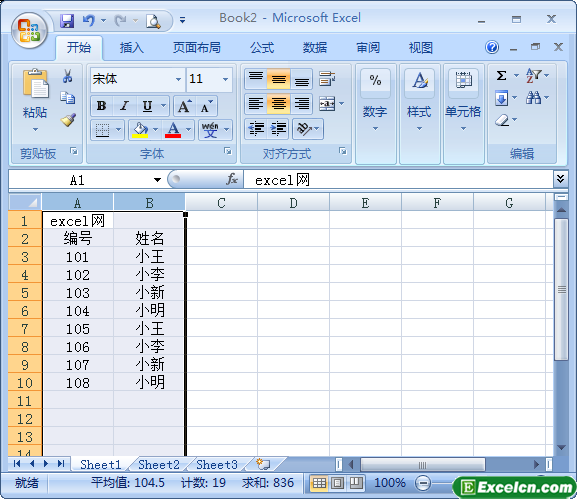
Task: Expand the Name Box dropdown
Action: 157,180
